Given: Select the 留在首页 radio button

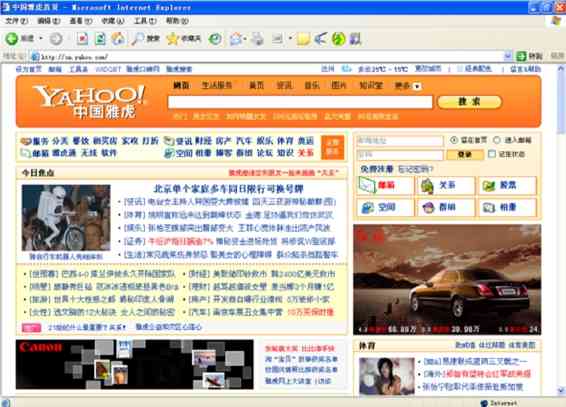Looking at the screenshot, I should (454, 140).
